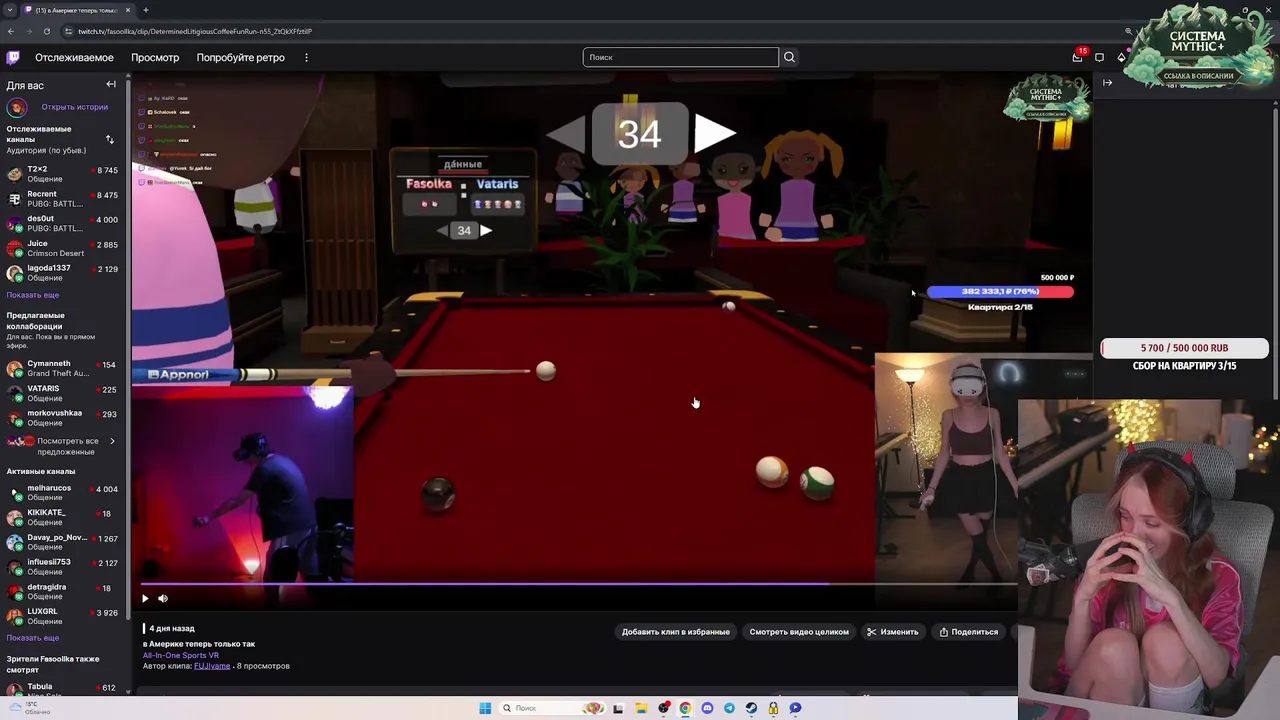
Task: Focus the Twitch Поиск search field
Action: click(680, 57)
